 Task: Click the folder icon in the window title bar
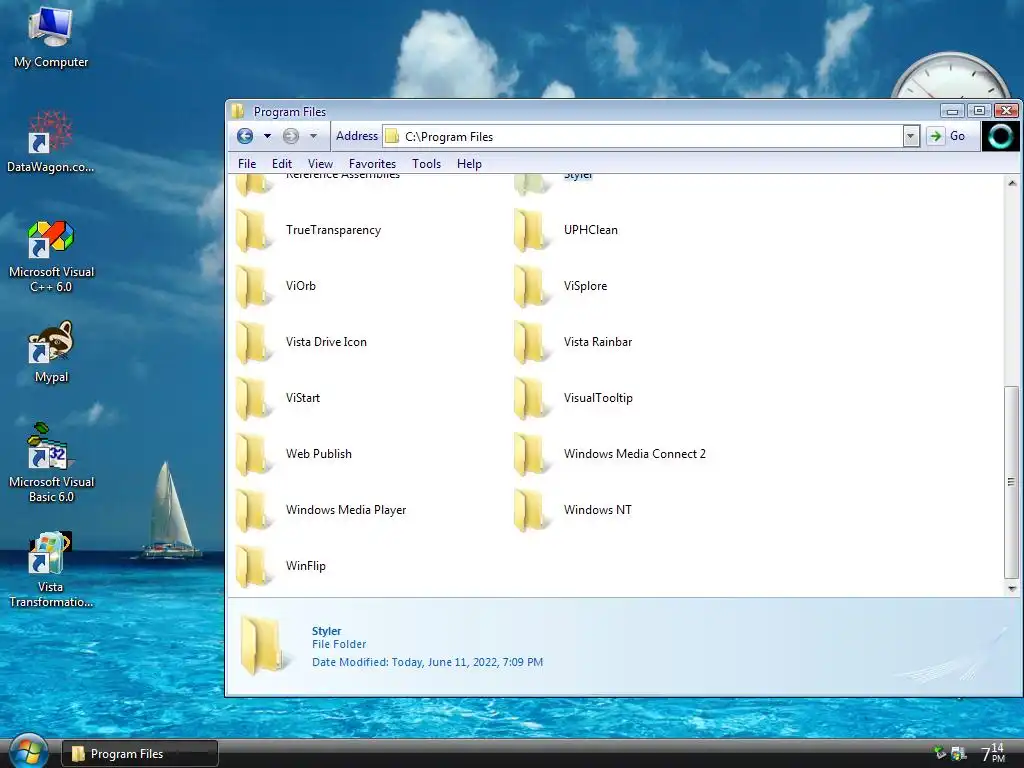pyautogui.click(x=238, y=111)
